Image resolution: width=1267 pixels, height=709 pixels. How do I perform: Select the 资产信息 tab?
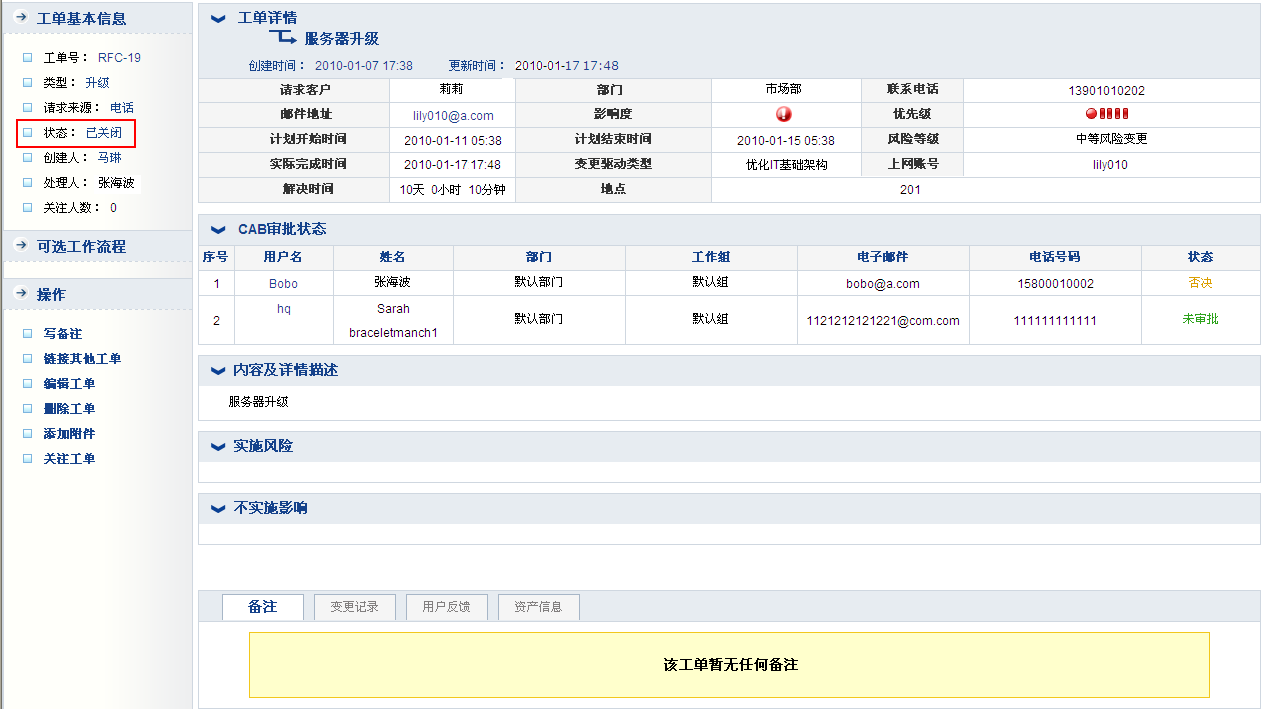coord(538,607)
